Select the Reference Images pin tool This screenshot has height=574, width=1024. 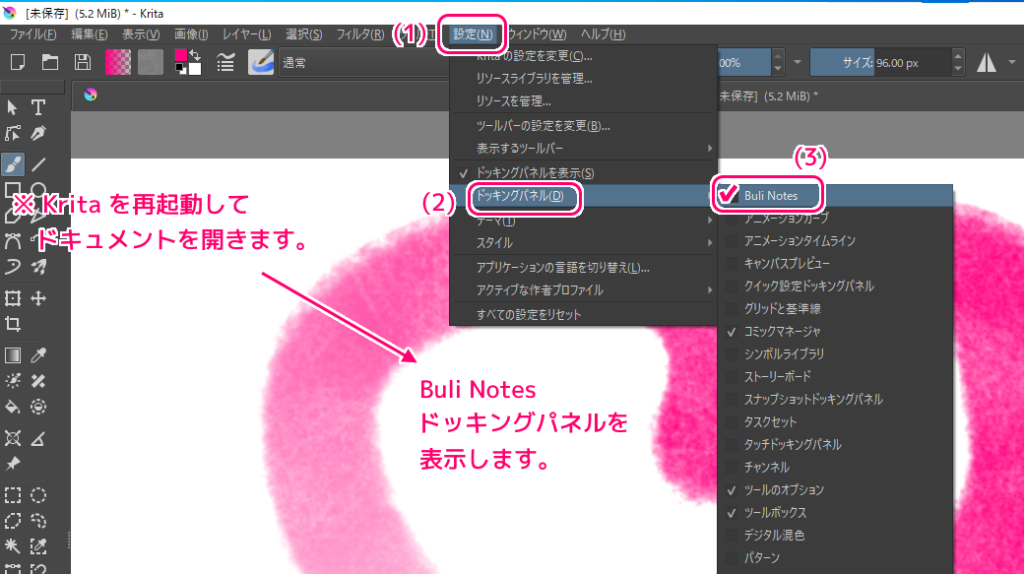12,464
